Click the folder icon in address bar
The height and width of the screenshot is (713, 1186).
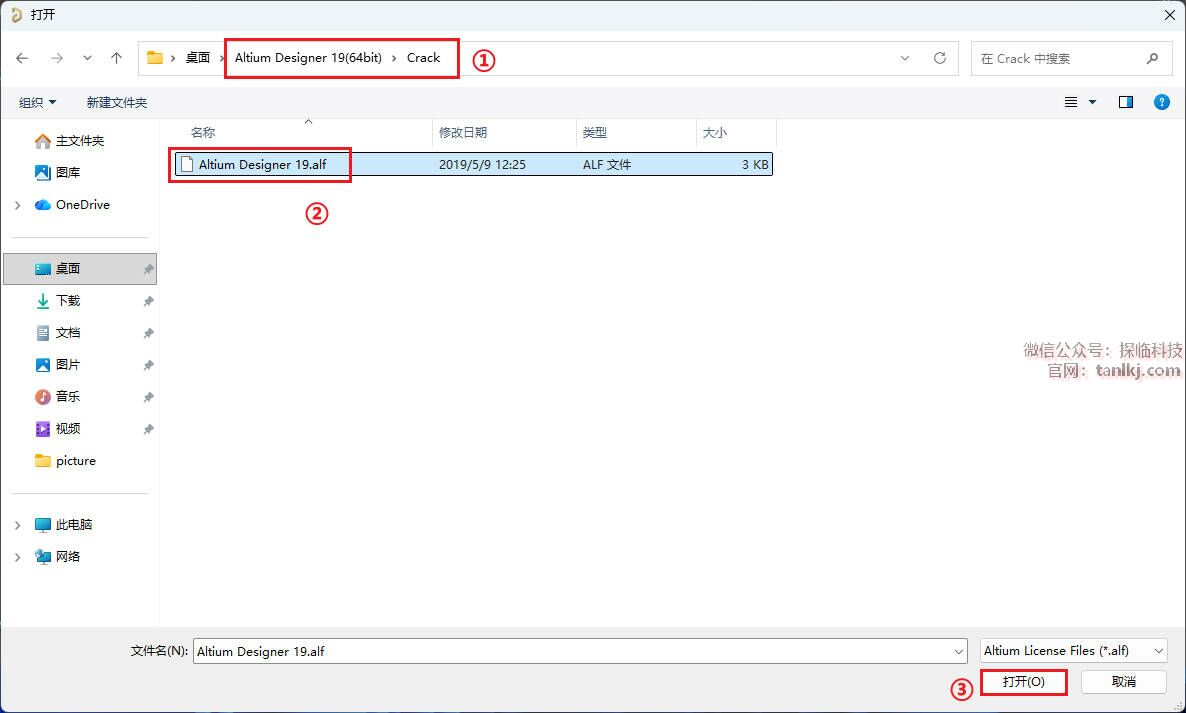coord(155,57)
